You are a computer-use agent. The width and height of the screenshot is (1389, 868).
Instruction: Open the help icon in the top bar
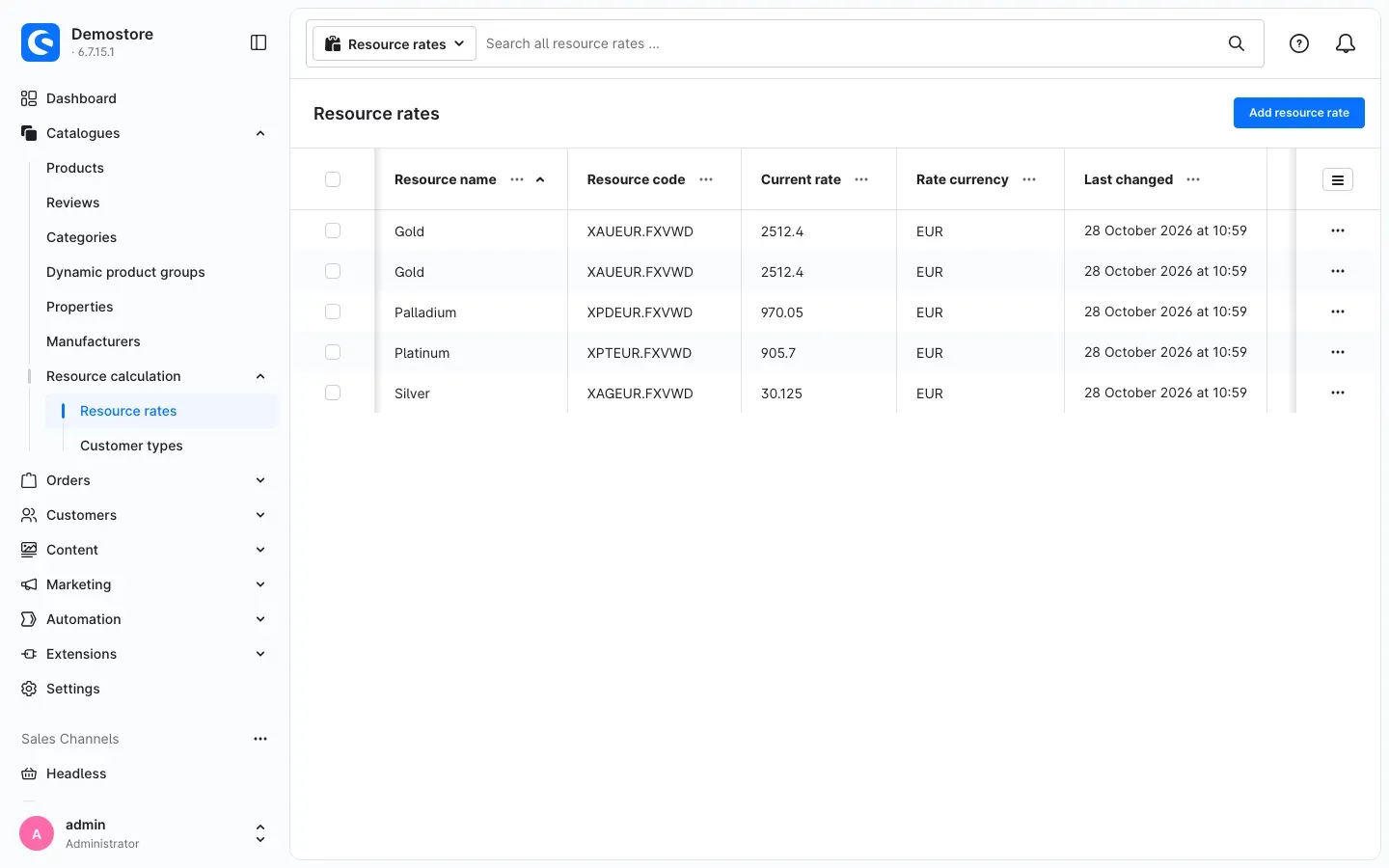1299,43
